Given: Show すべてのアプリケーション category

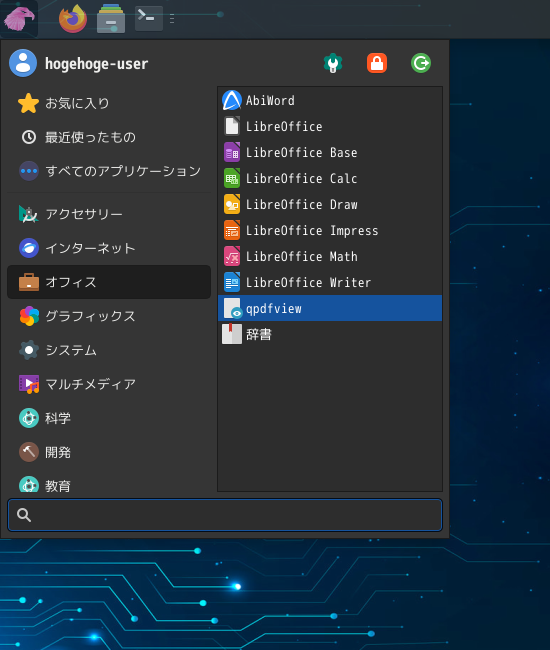Looking at the screenshot, I should point(109,171).
